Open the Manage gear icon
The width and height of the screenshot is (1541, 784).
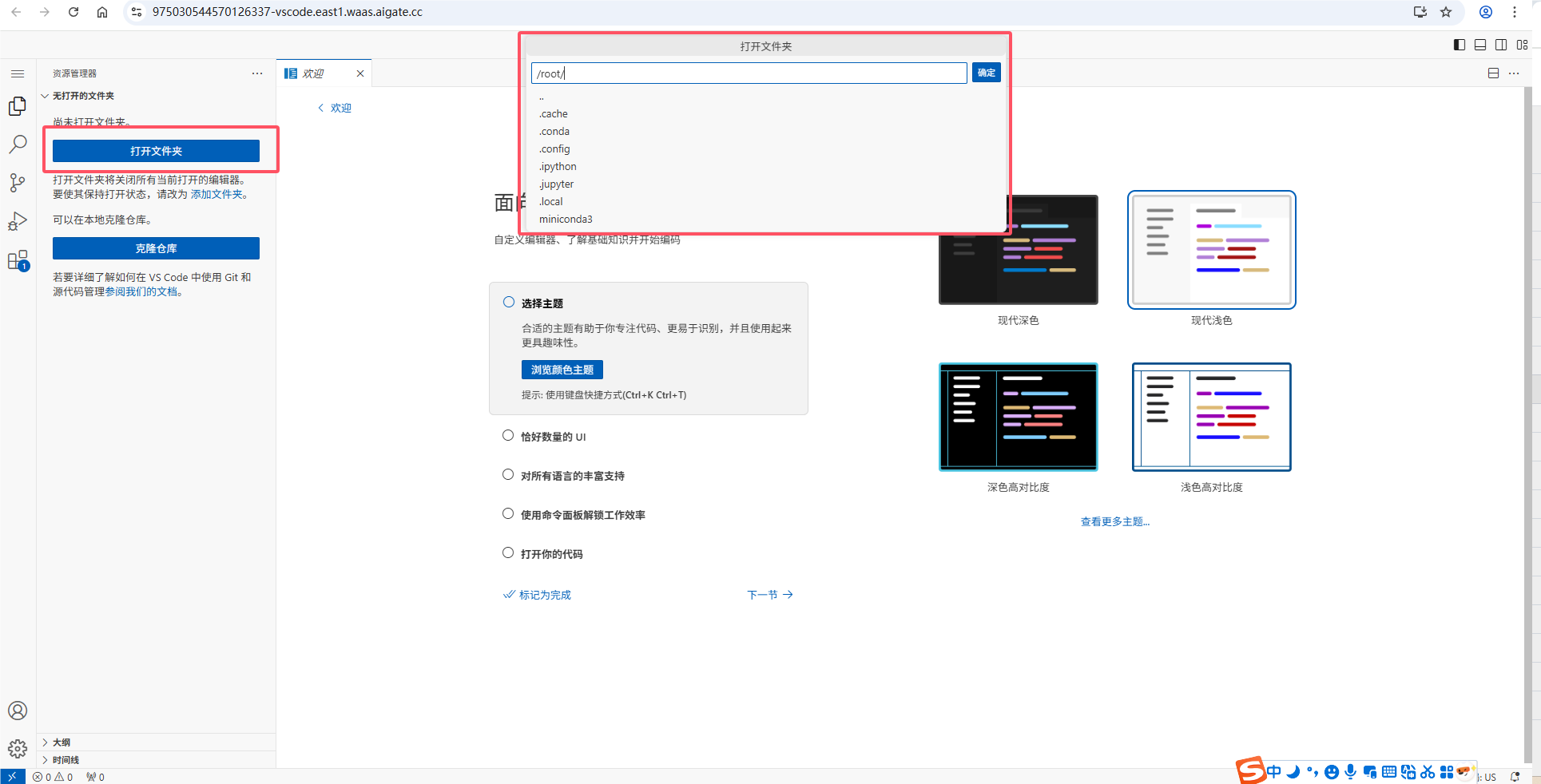point(18,749)
